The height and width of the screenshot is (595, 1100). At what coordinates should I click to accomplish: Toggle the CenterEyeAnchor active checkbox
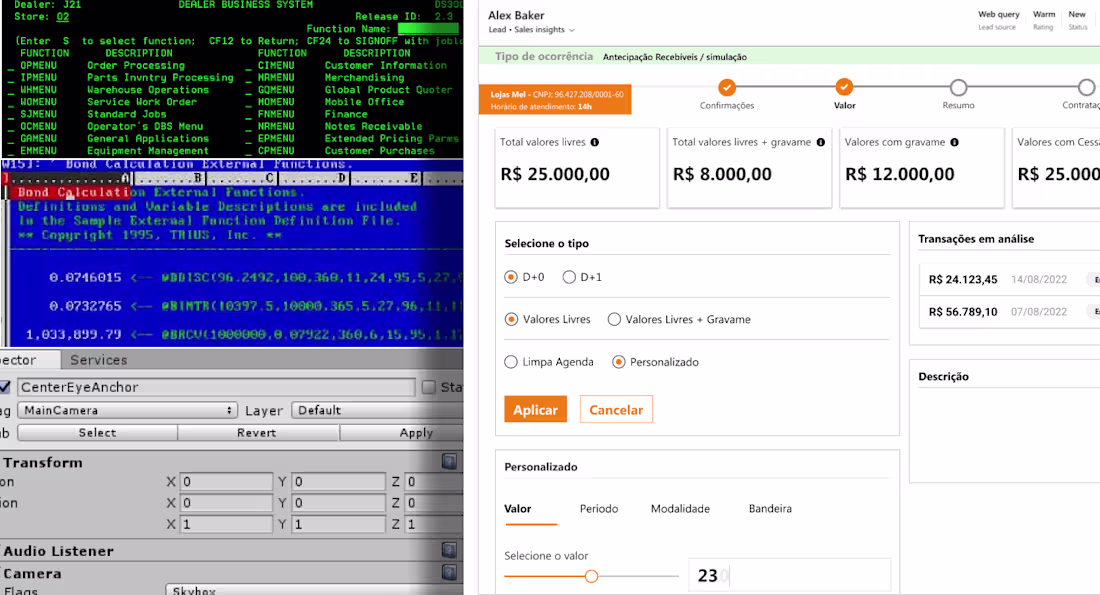point(5,387)
